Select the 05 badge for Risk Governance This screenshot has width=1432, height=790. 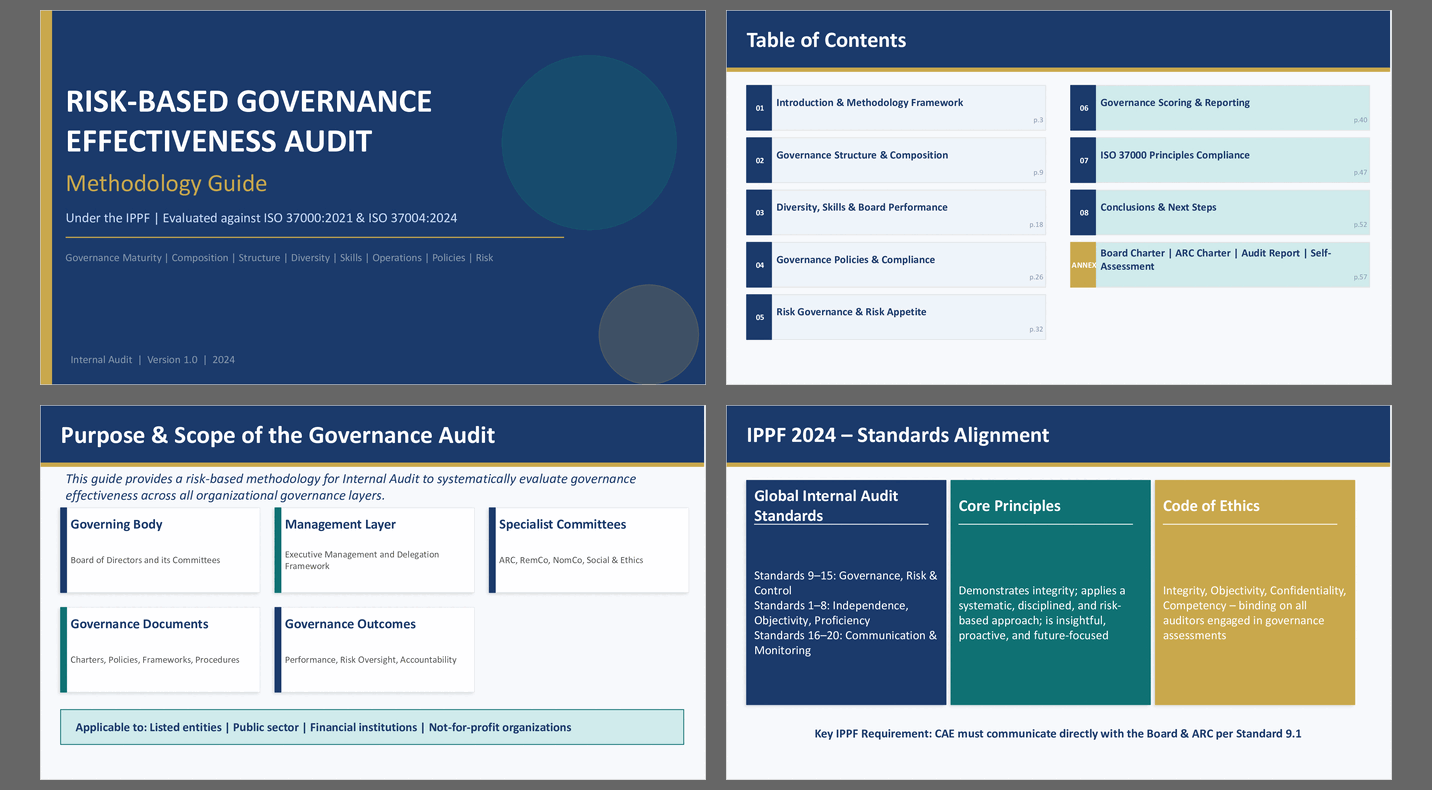pyautogui.click(x=759, y=317)
